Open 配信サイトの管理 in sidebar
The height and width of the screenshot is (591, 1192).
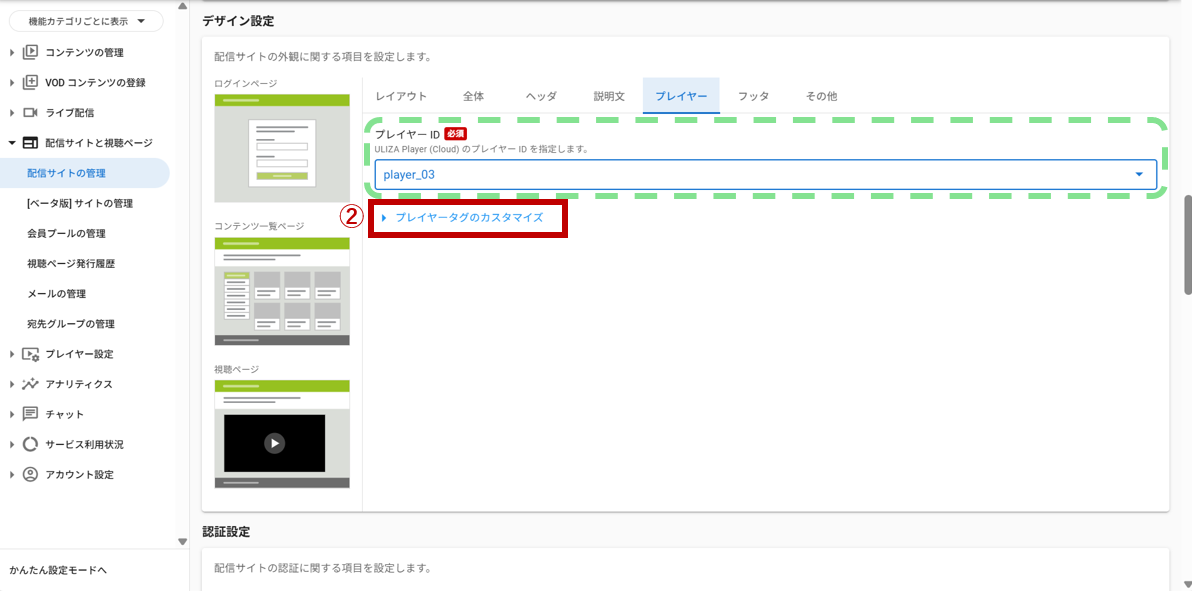pos(84,173)
